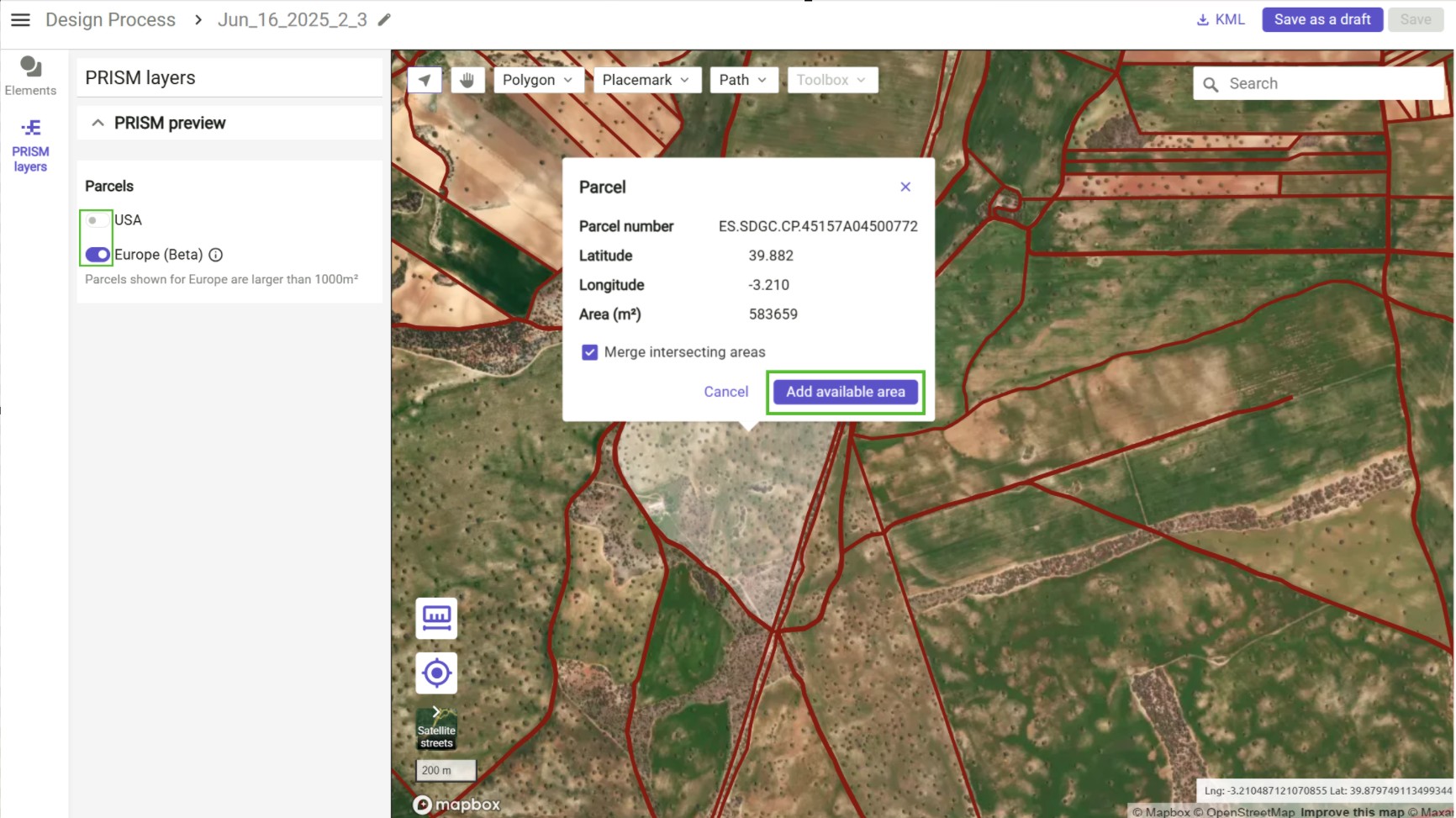Screen dimensions: 1456x818
Task: Go to Design Process breadcrumb
Action: pos(110,19)
